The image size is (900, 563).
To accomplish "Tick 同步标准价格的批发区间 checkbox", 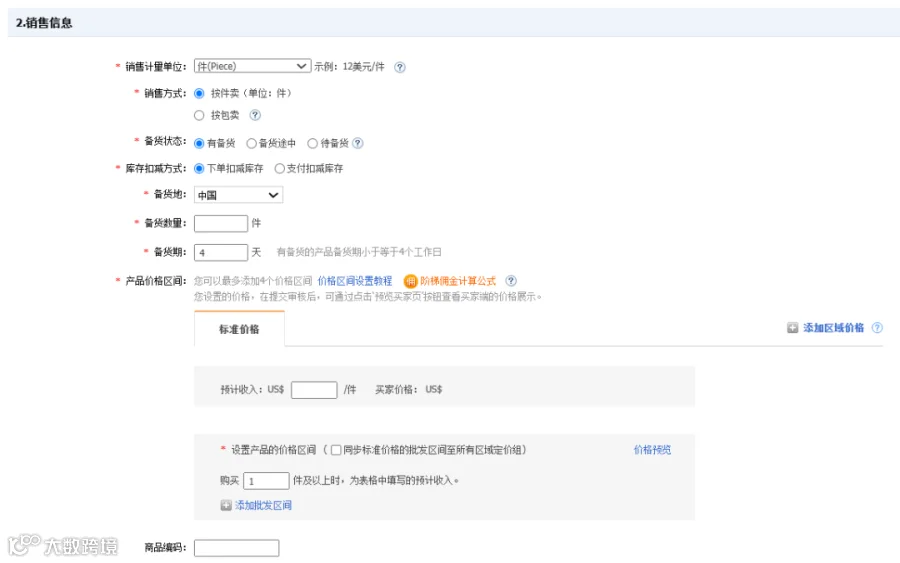I will [x=336, y=450].
